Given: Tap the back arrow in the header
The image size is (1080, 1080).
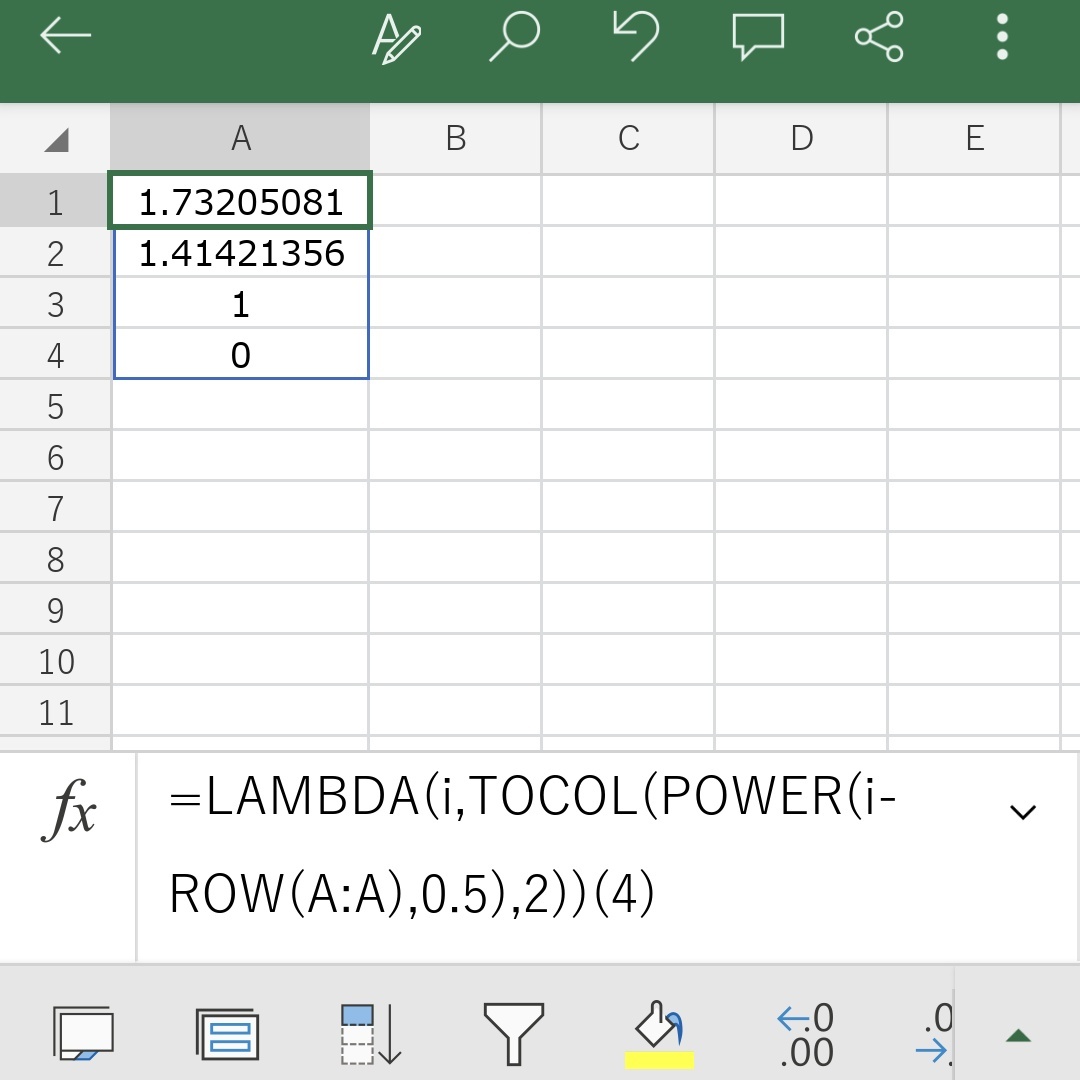Looking at the screenshot, I should [x=65, y=37].
